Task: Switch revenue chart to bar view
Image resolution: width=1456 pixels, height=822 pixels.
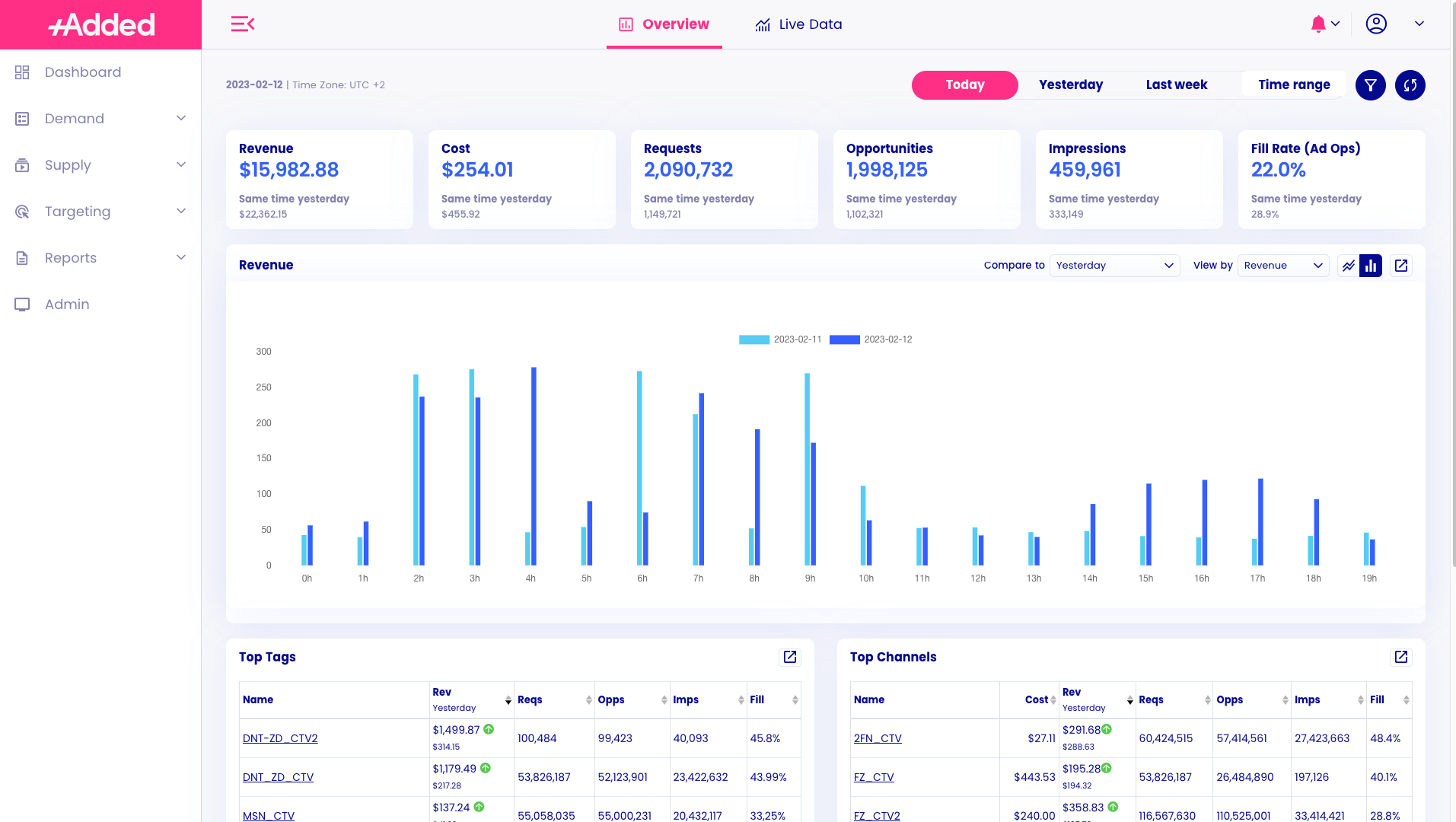Action: [x=1371, y=266]
